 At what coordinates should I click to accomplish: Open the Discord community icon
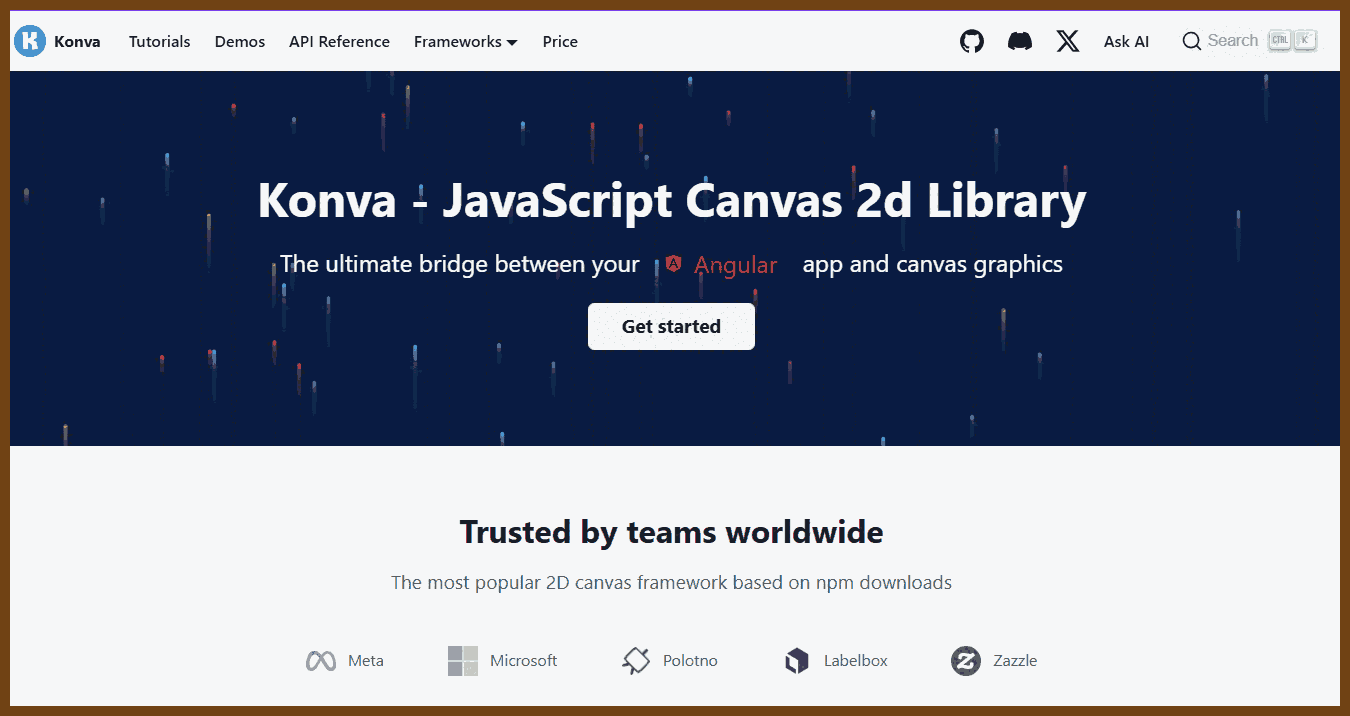click(1020, 41)
